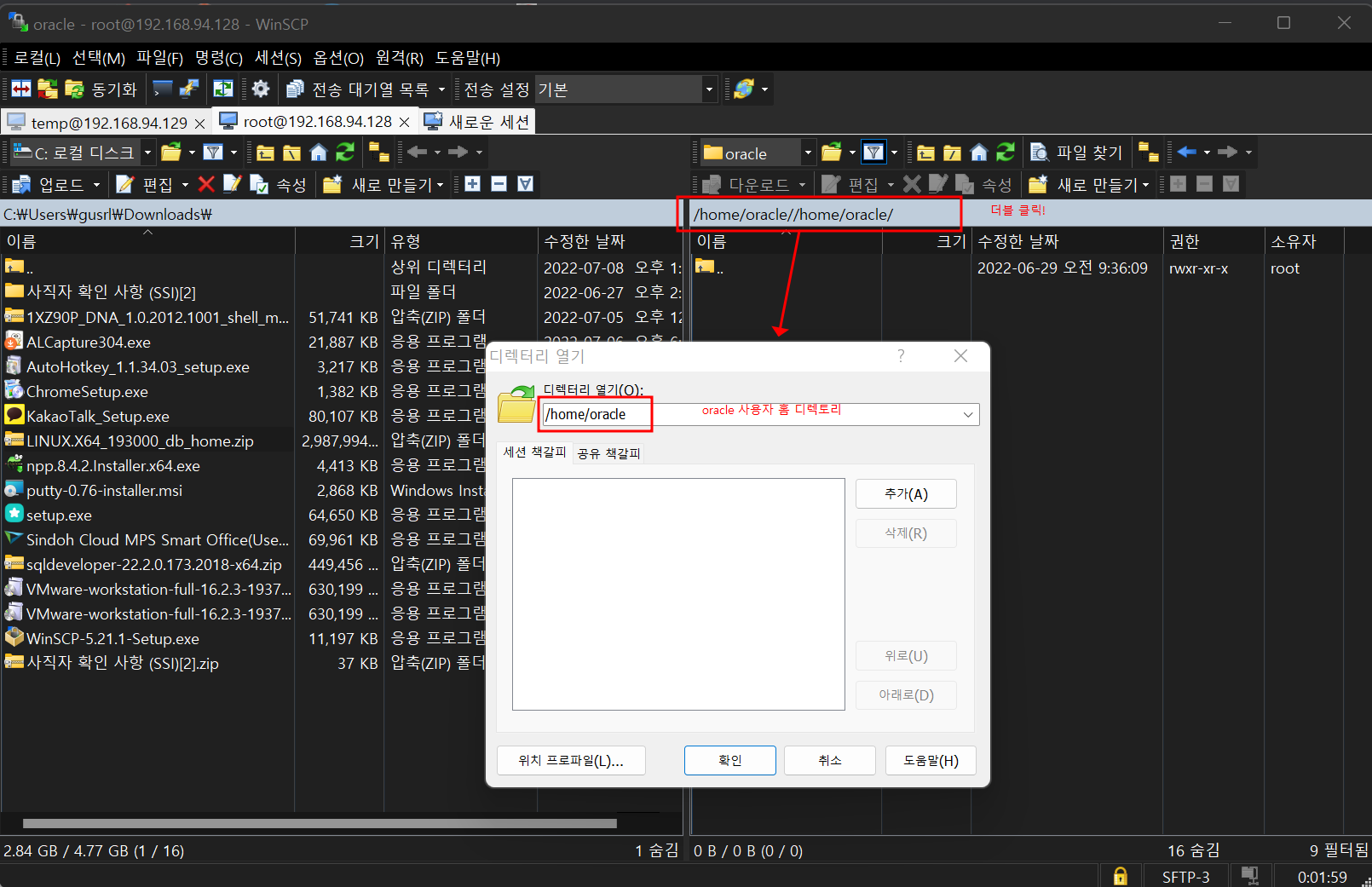
Task: Click local select files plus icon
Action: point(473,184)
